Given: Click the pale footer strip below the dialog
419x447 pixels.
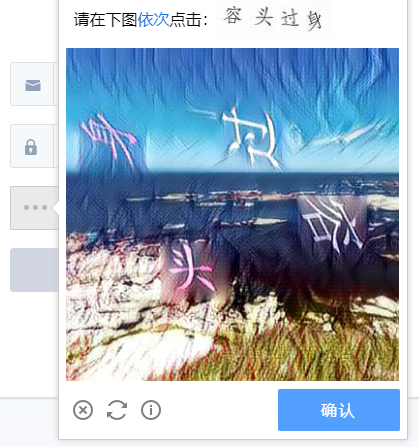Looking at the screenshot, I should (x=29, y=422).
